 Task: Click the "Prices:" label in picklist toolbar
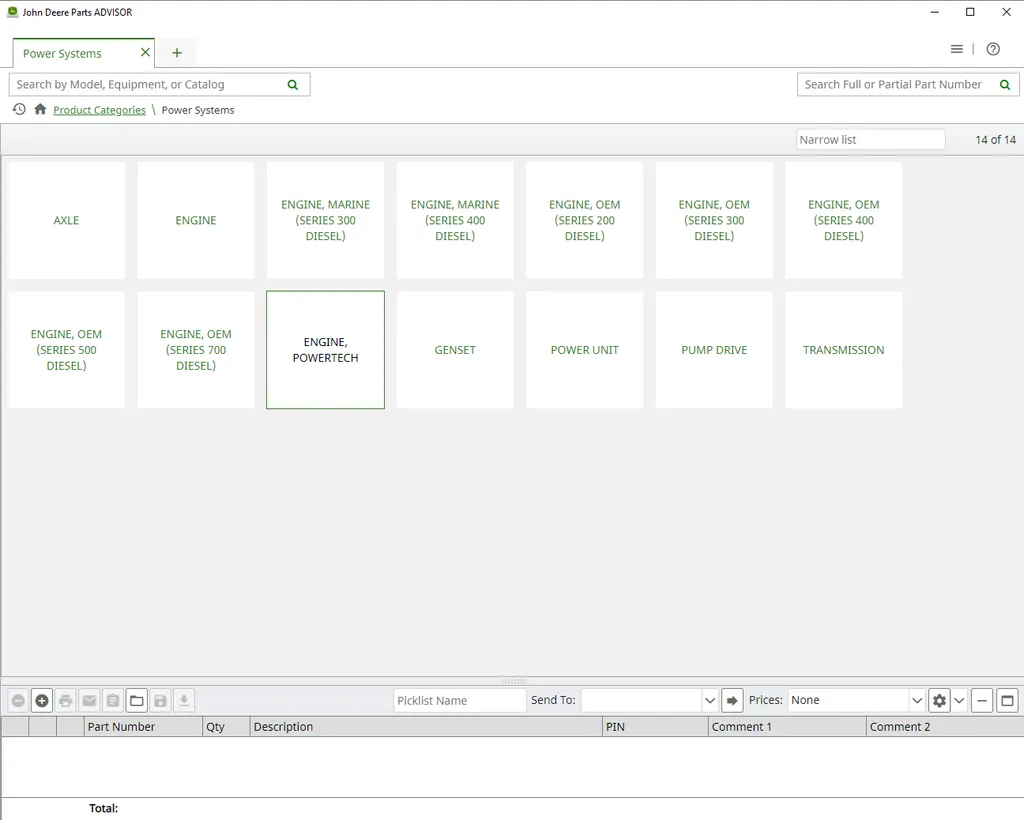click(765, 700)
